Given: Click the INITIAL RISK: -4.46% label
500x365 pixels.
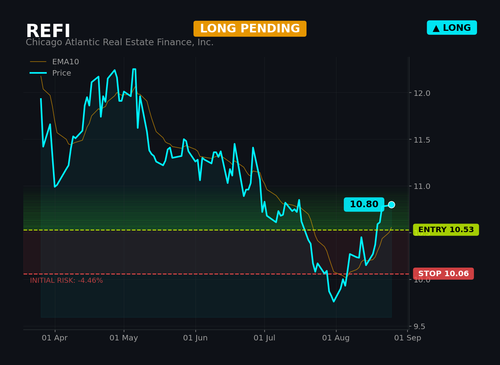Looking at the screenshot, I should tap(66, 280).
